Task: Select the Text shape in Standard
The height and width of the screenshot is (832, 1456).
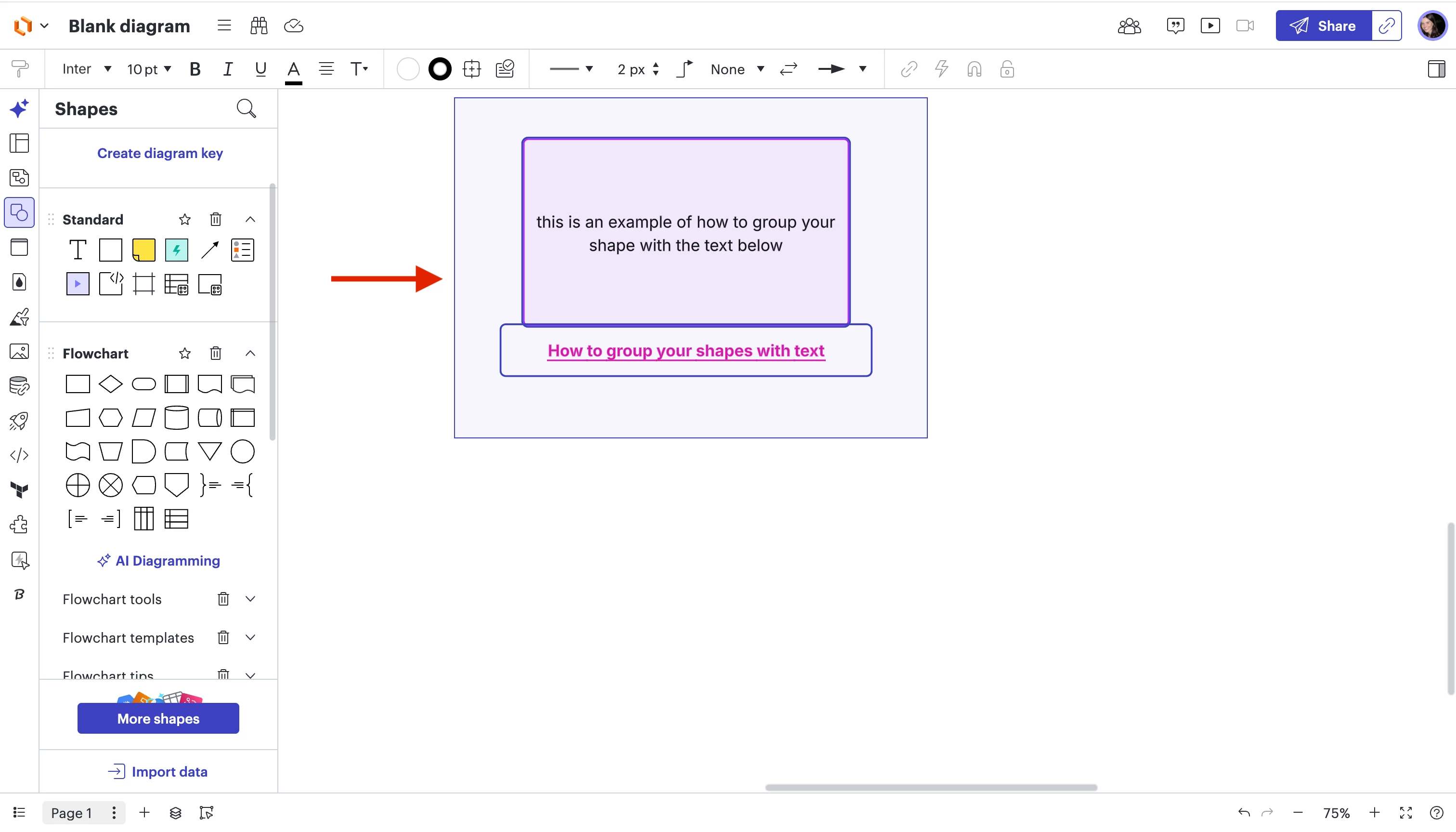Action: pyautogui.click(x=78, y=251)
